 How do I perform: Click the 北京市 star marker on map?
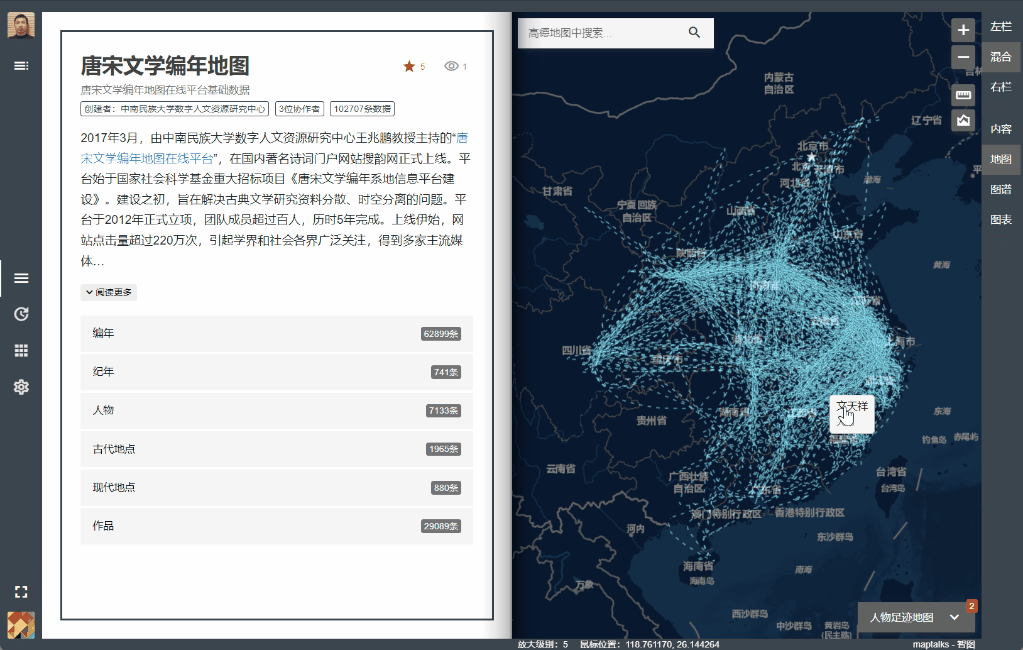click(x=812, y=157)
